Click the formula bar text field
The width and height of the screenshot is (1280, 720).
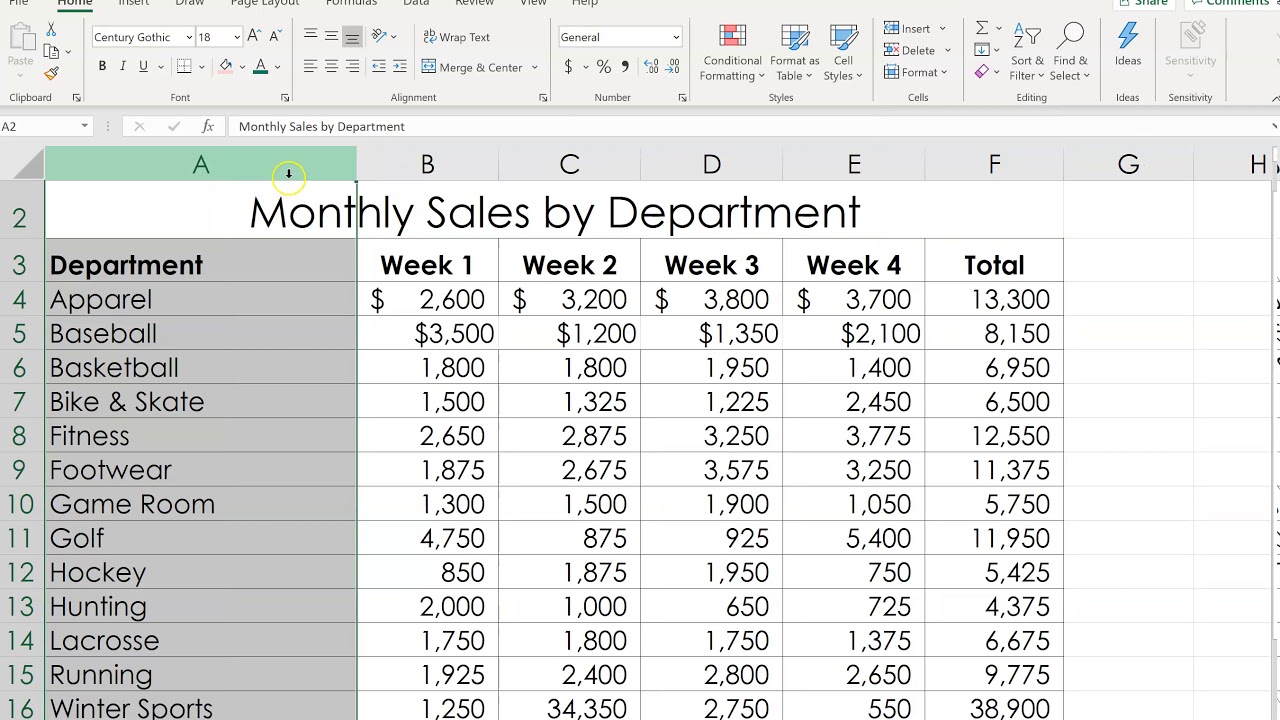coord(750,126)
